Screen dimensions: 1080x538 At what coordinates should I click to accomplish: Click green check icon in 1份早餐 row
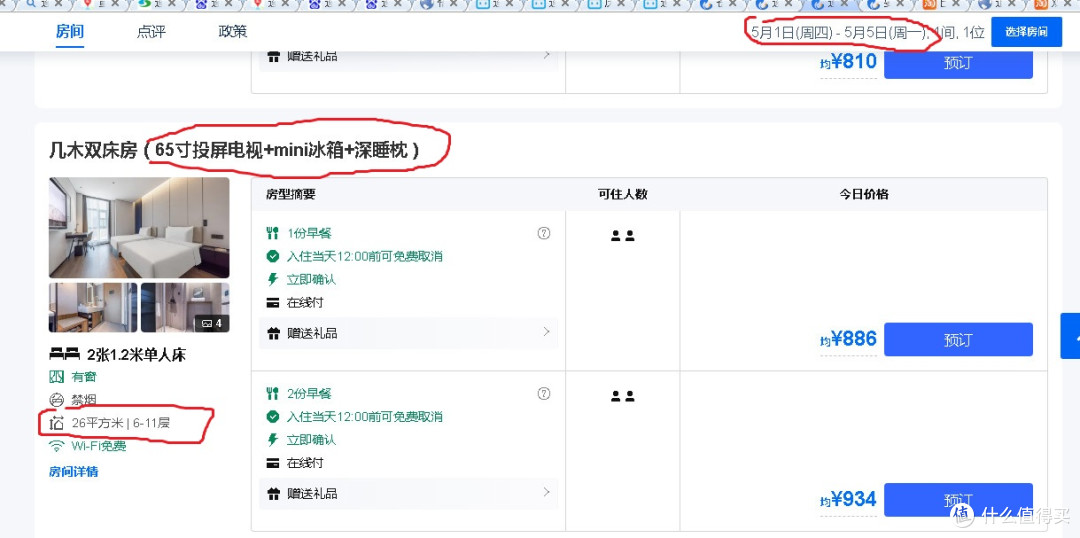(273, 256)
